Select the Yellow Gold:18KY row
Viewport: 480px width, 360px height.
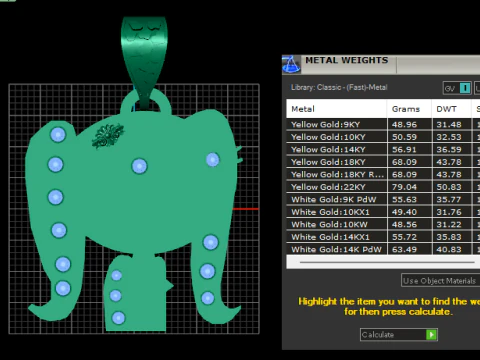pos(383,162)
